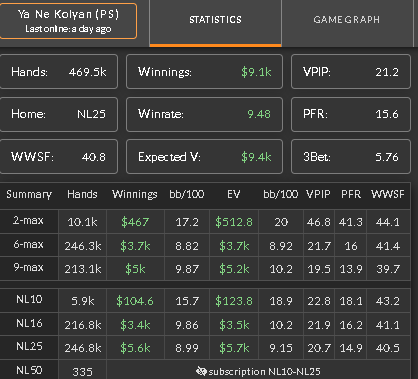Click the 3Bet 5.76 stat box
Image resolution: width=418 pixels, height=379 pixels.
(x=351, y=157)
